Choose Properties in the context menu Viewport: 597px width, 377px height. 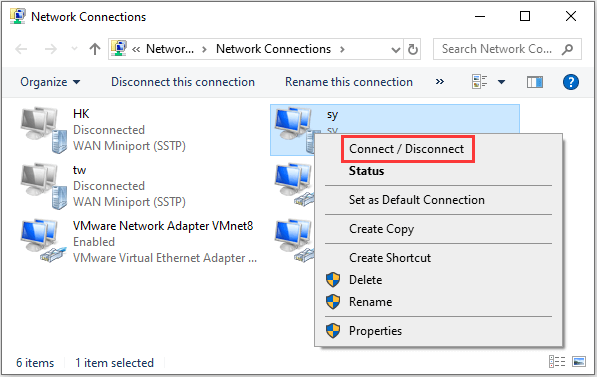375,331
